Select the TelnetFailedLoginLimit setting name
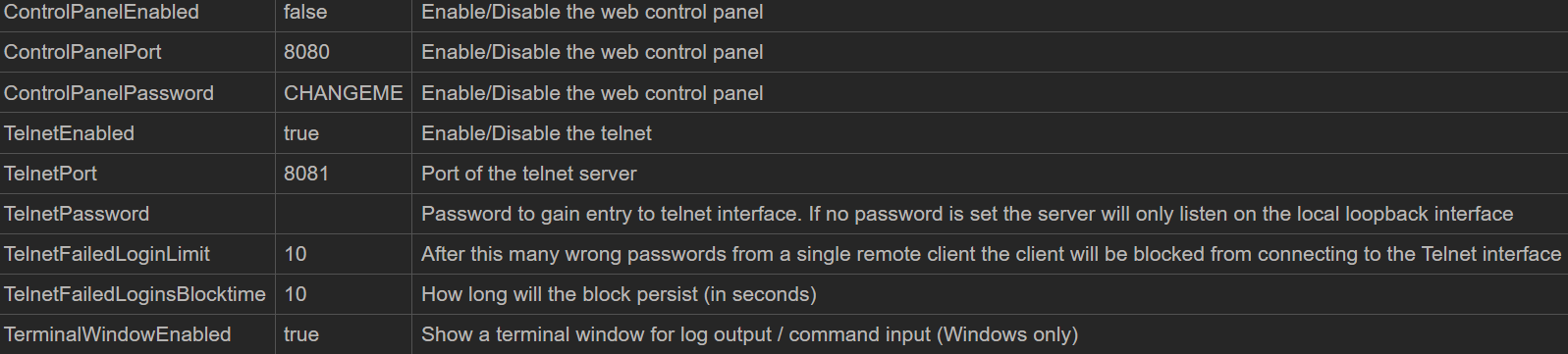 pyautogui.click(x=107, y=254)
